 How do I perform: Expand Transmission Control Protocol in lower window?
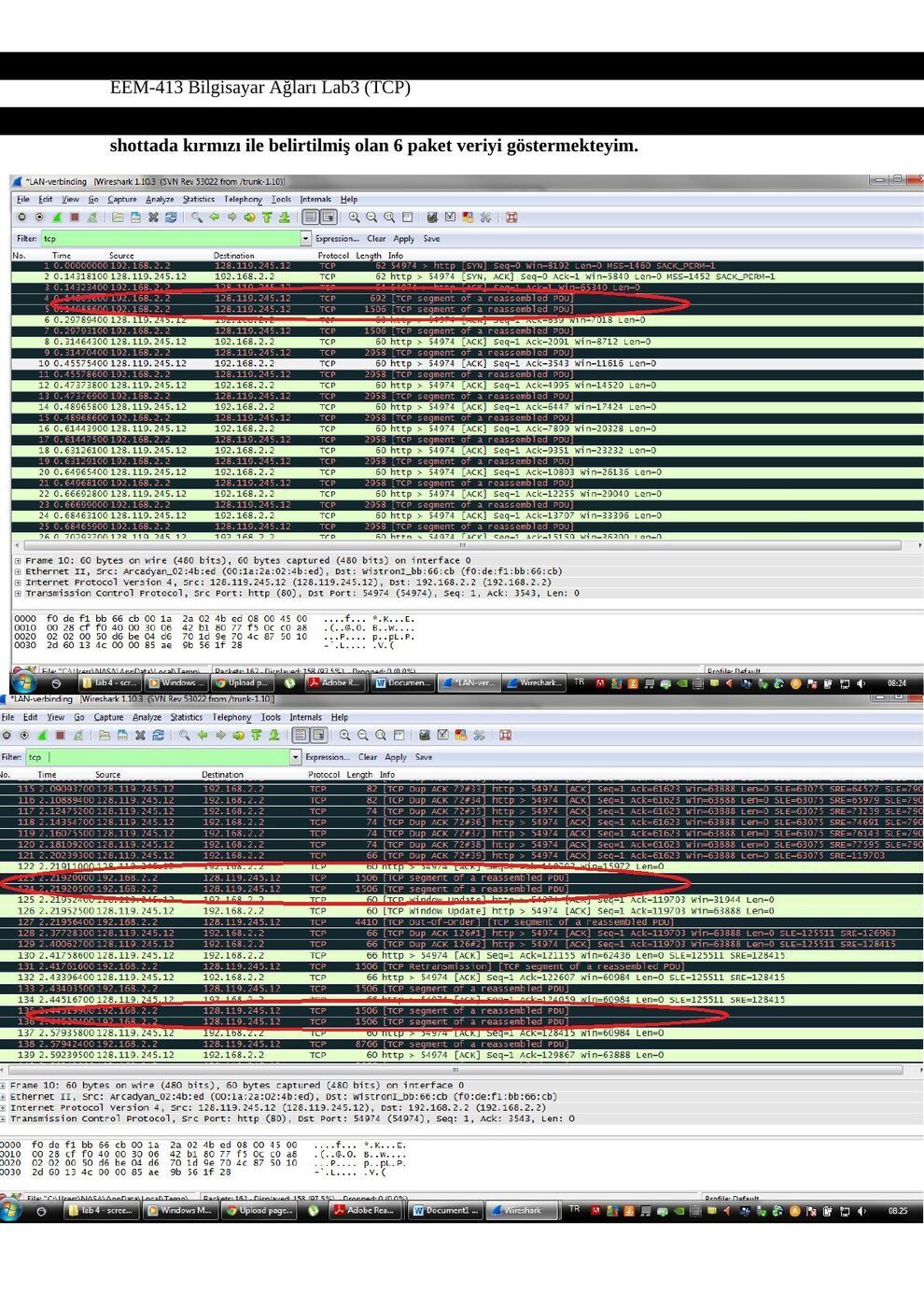4,1118
